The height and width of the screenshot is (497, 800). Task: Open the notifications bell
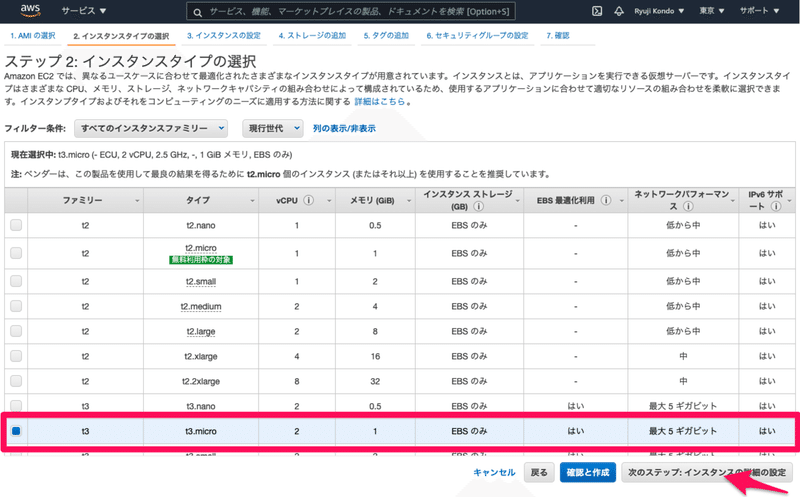[619, 11]
